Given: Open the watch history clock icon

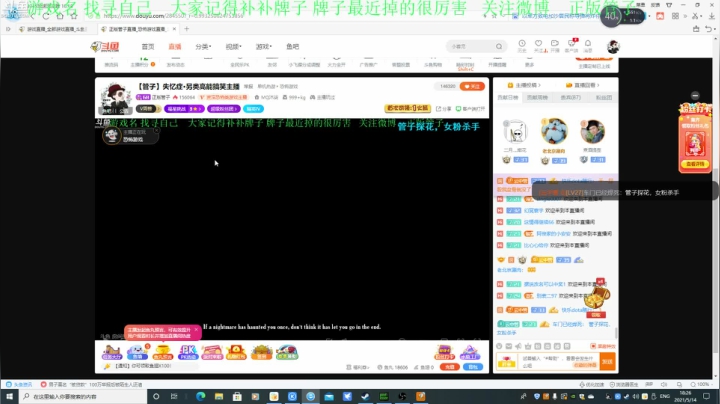Looking at the screenshot, I should [x=522, y=45].
